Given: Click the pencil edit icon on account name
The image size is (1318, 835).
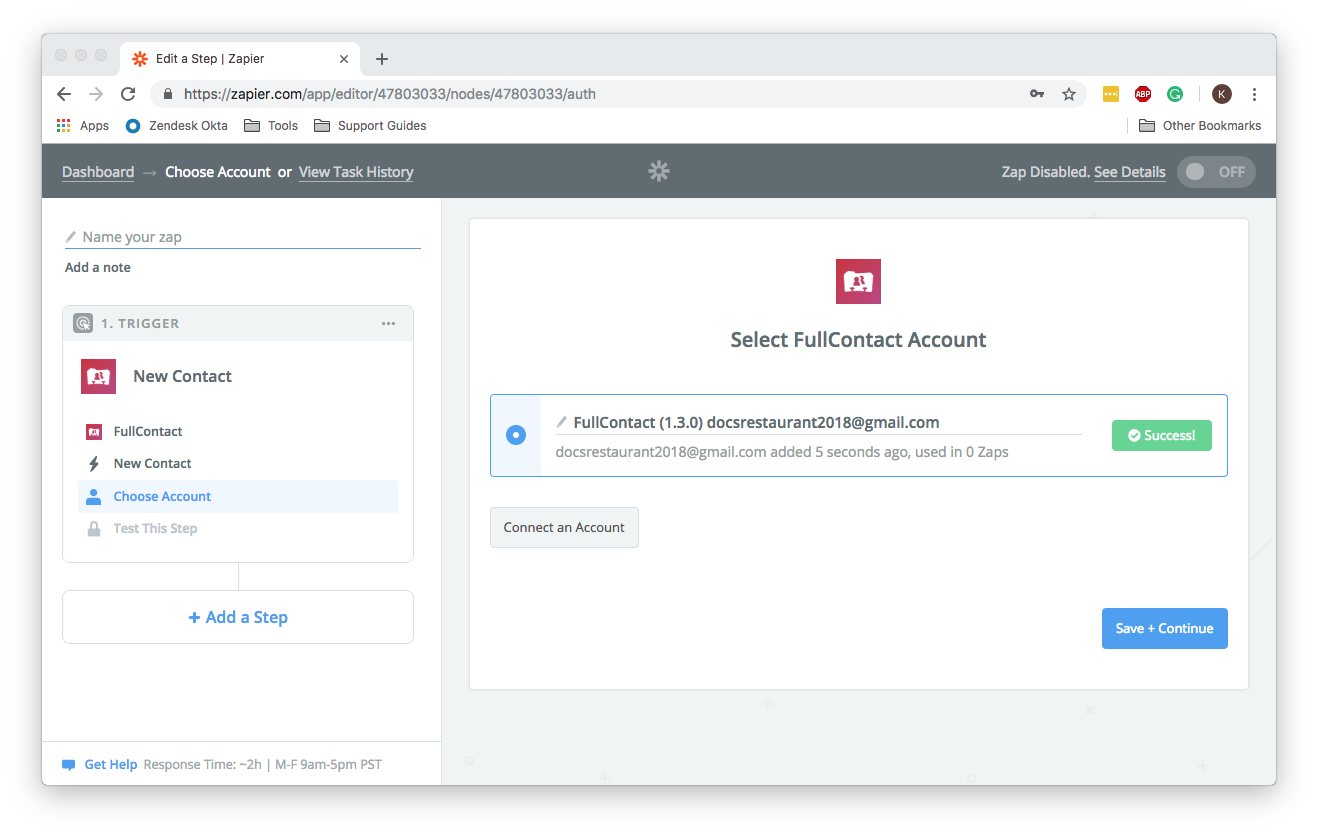Looking at the screenshot, I should (562, 423).
